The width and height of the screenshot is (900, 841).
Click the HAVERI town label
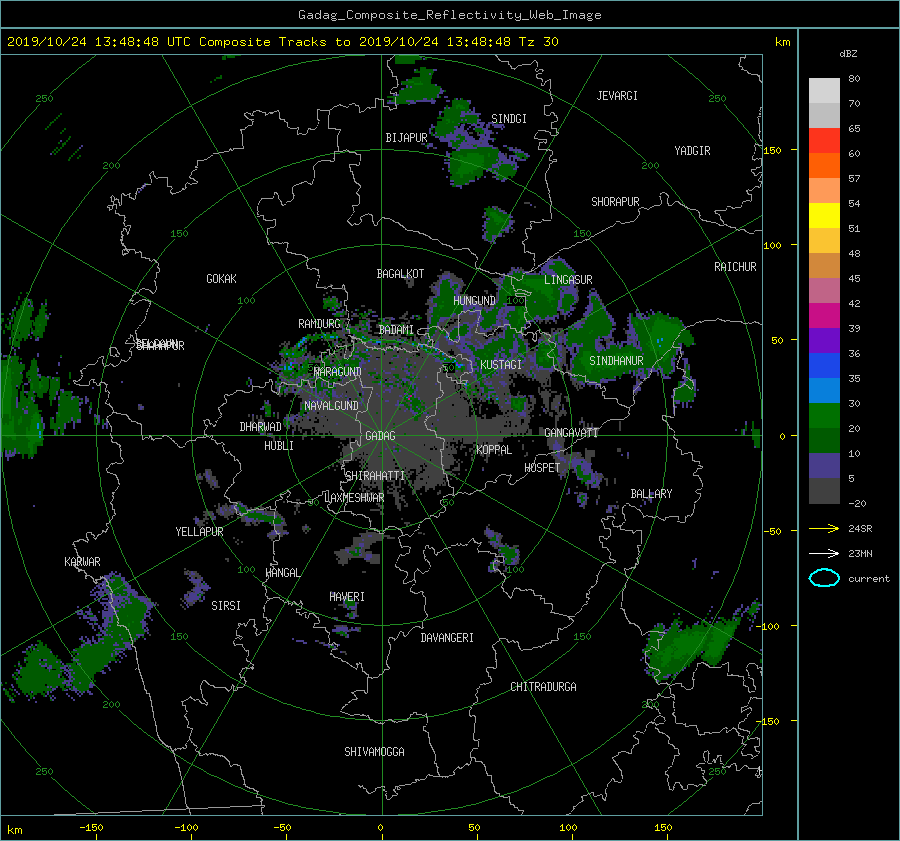(347, 597)
